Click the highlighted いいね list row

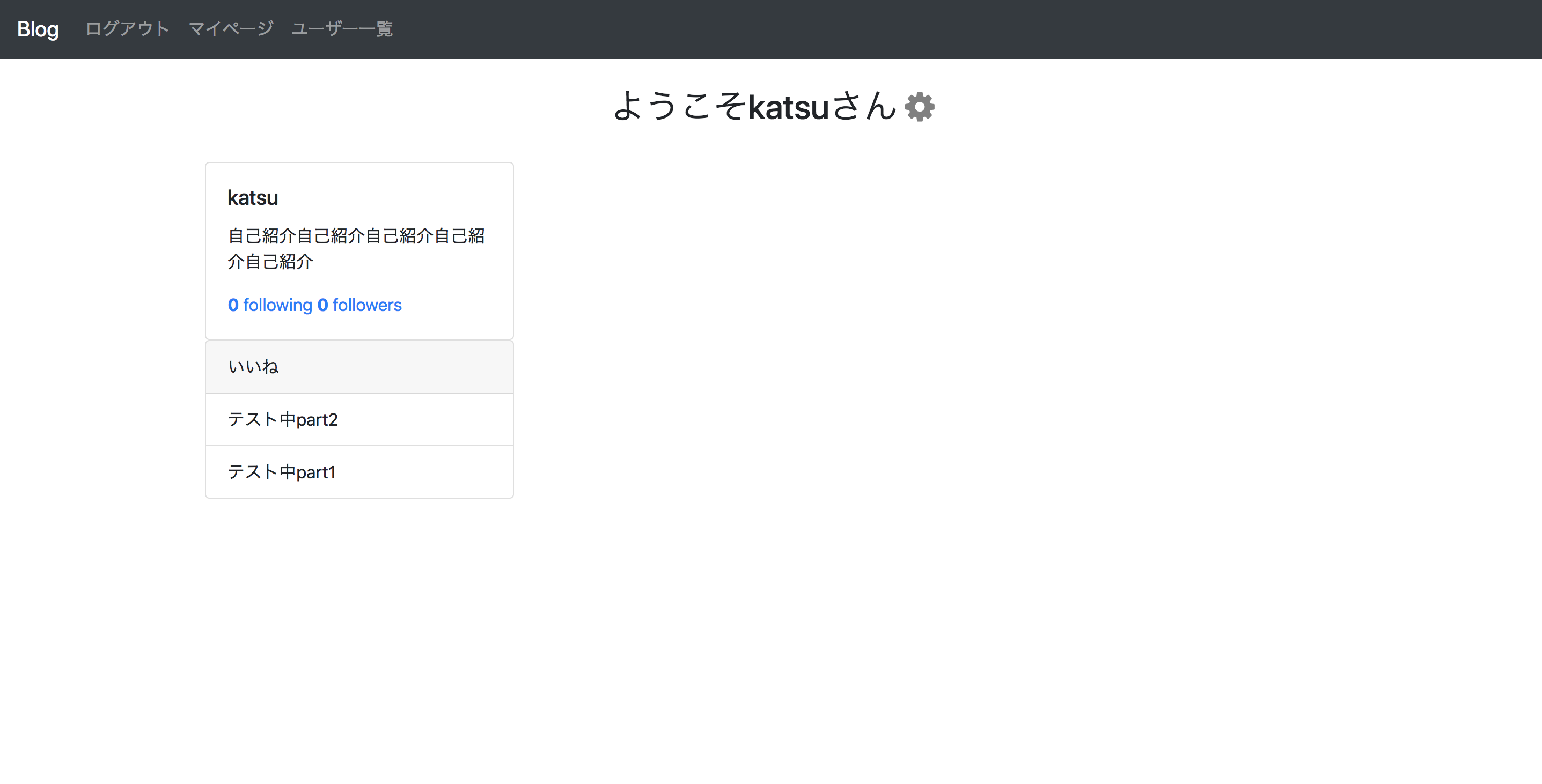tap(358, 367)
